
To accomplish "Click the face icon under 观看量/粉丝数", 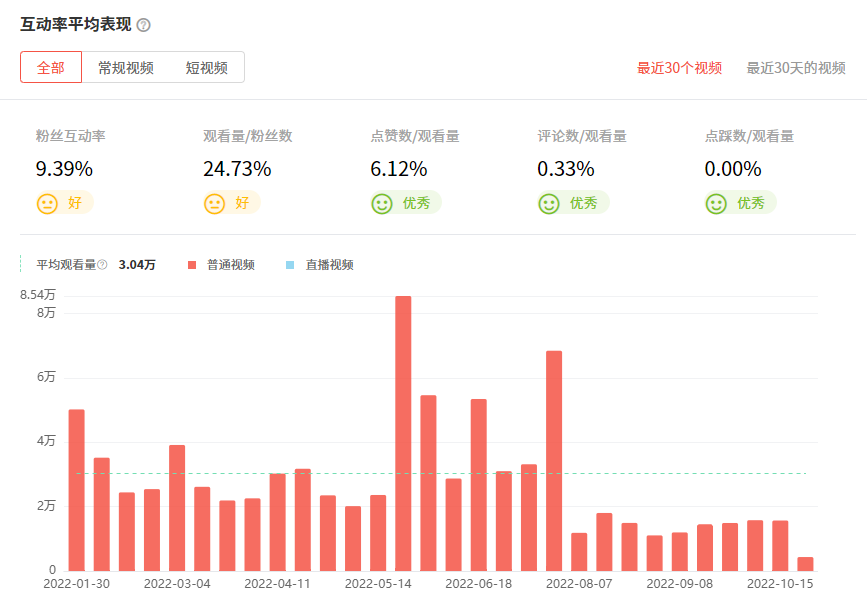I will click(215, 203).
